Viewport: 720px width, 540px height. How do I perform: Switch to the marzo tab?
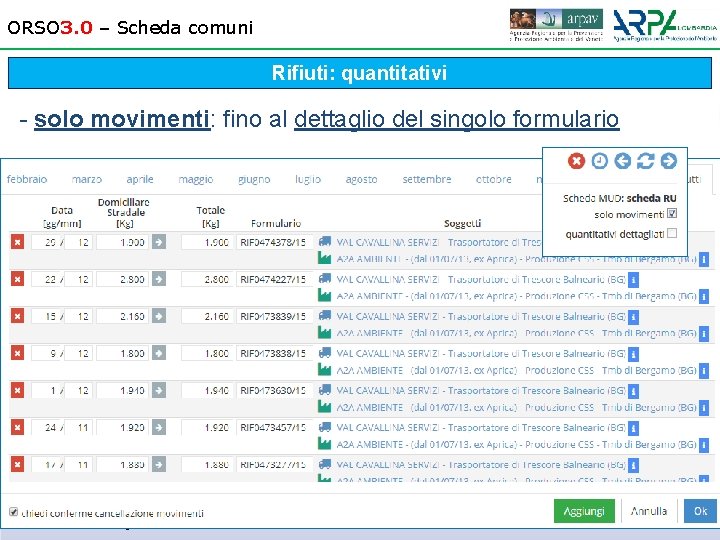(87, 179)
